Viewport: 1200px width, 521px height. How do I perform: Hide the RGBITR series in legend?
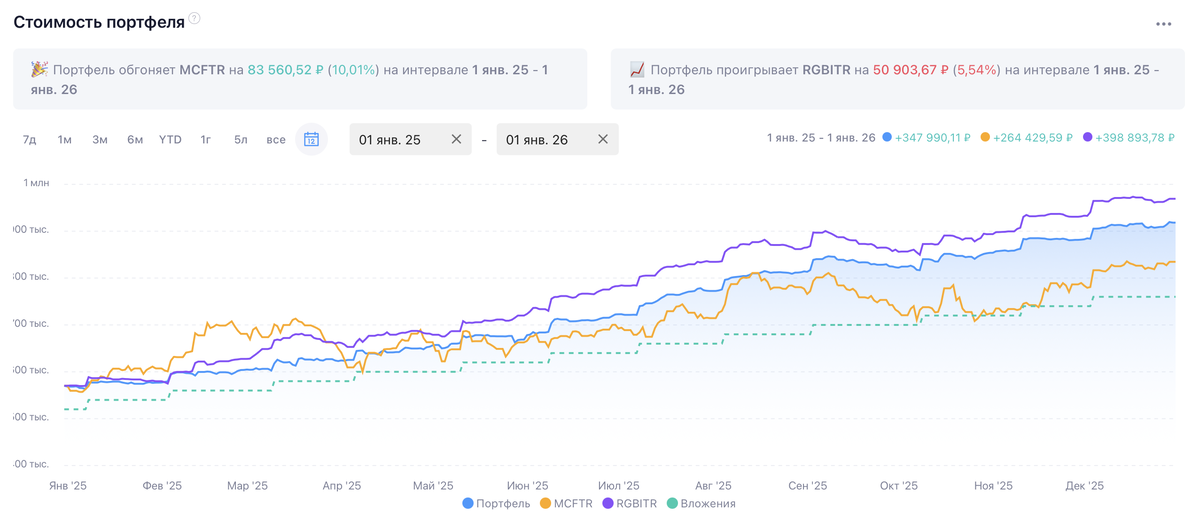point(630,503)
